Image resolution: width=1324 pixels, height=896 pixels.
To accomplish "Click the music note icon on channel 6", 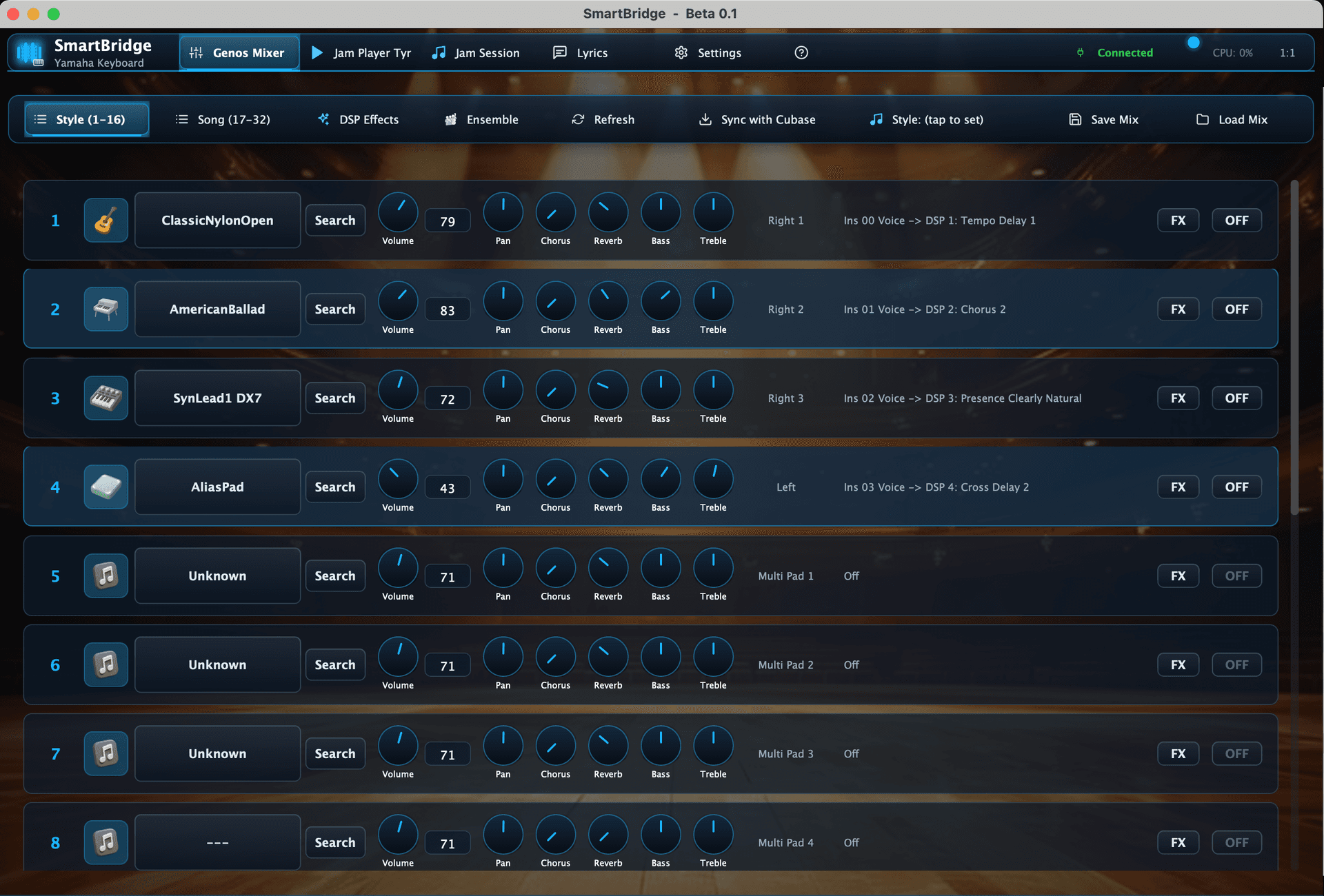I will (106, 665).
